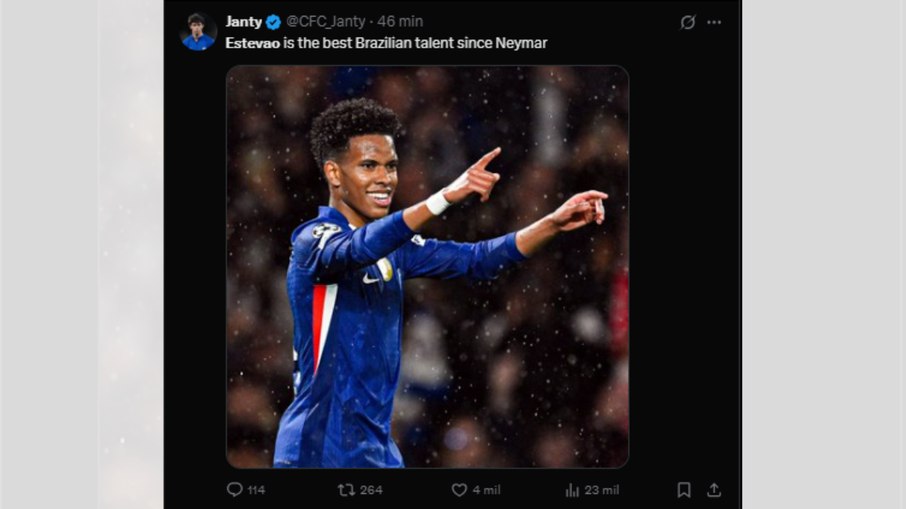Open the Grok icon on the post
906x509 pixels.
pos(688,22)
